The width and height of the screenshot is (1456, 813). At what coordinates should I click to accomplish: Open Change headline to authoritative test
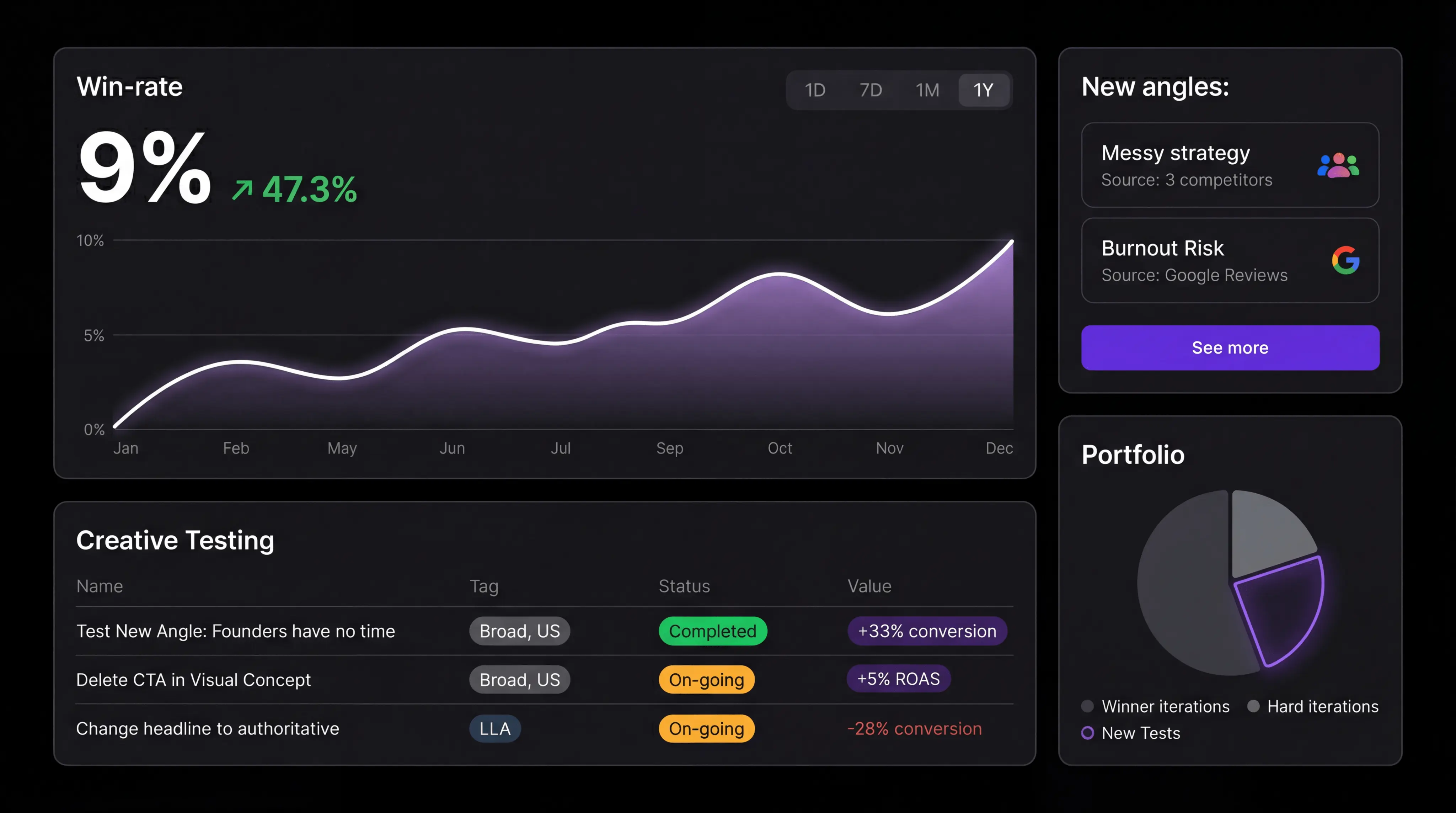(x=208, y=729)
